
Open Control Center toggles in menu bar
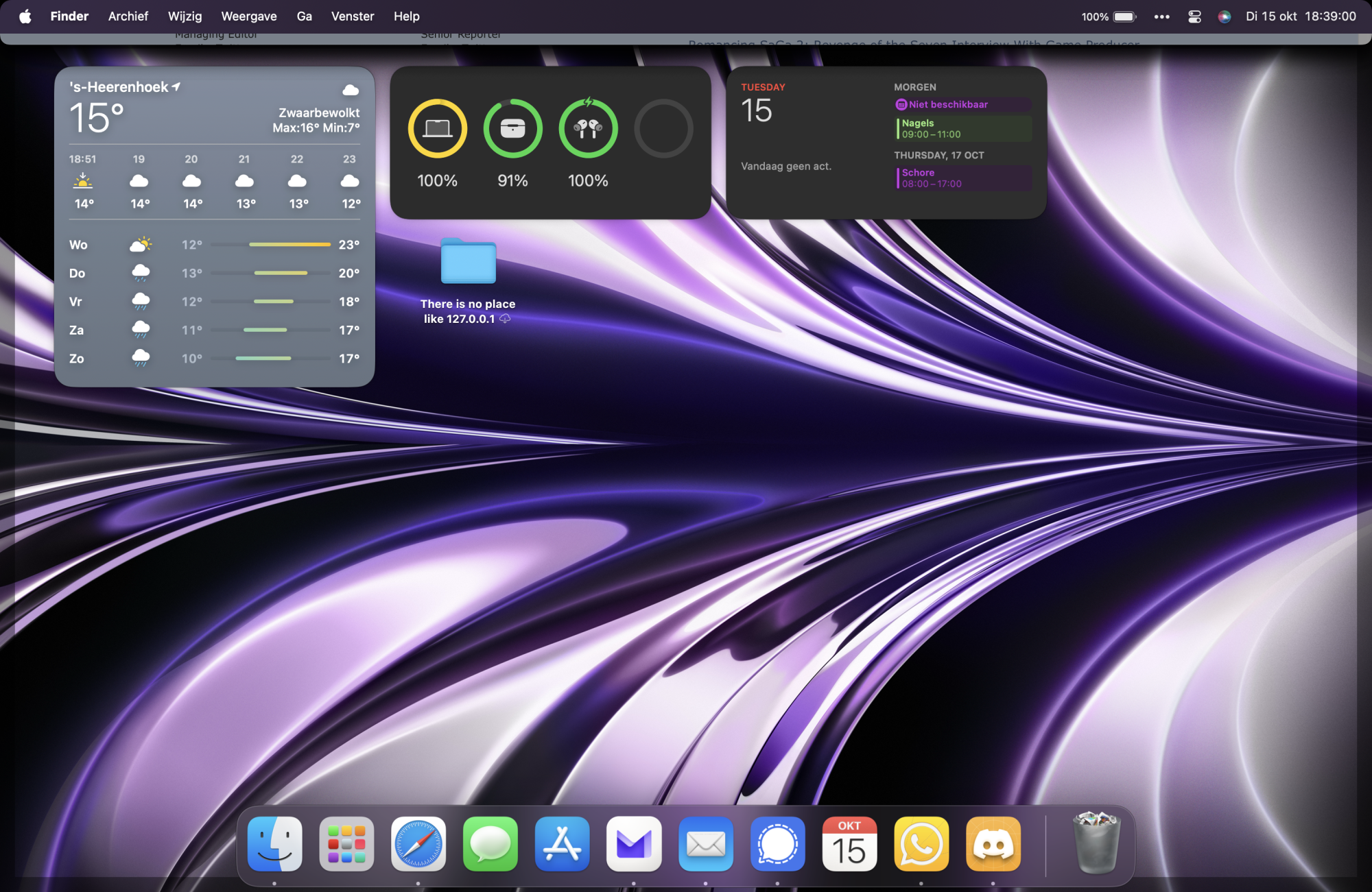tap(1194, 16)
